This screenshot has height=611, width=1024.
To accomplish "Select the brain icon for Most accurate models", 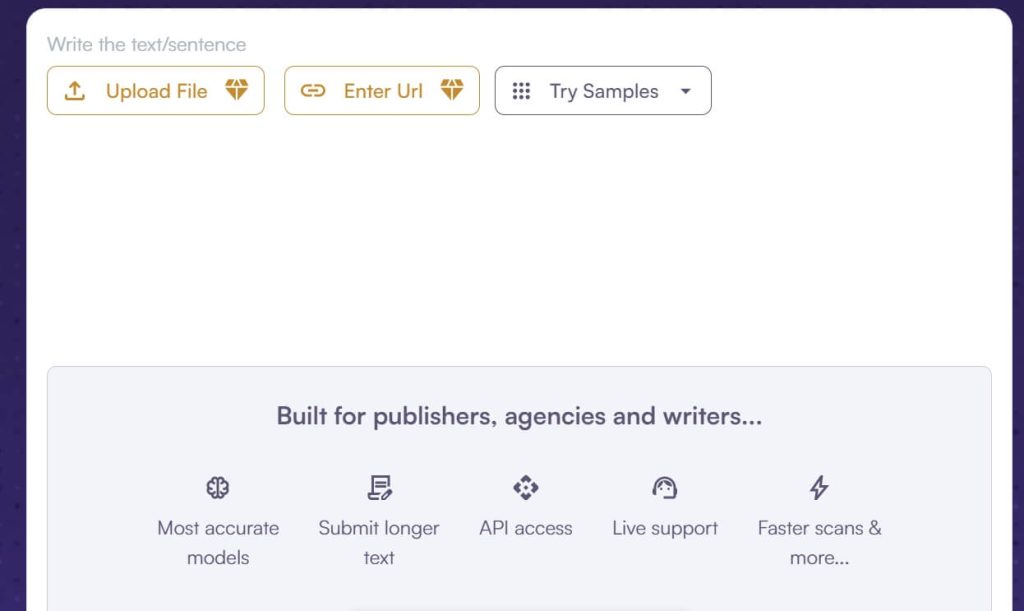I will coord(217,488).
